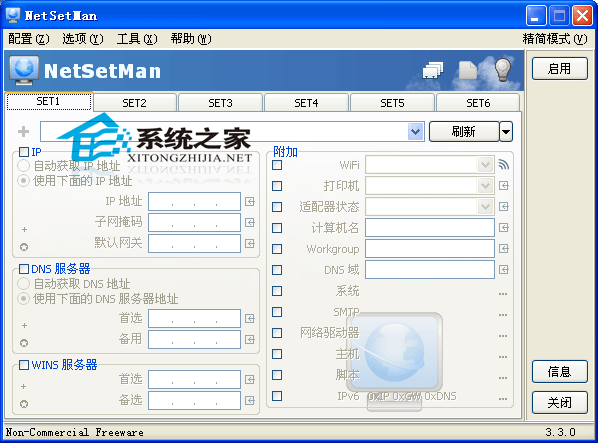The width and height of the screenshot is (598, 443).
Task: Click the light bulb tips icon
Action: (503, 69)
